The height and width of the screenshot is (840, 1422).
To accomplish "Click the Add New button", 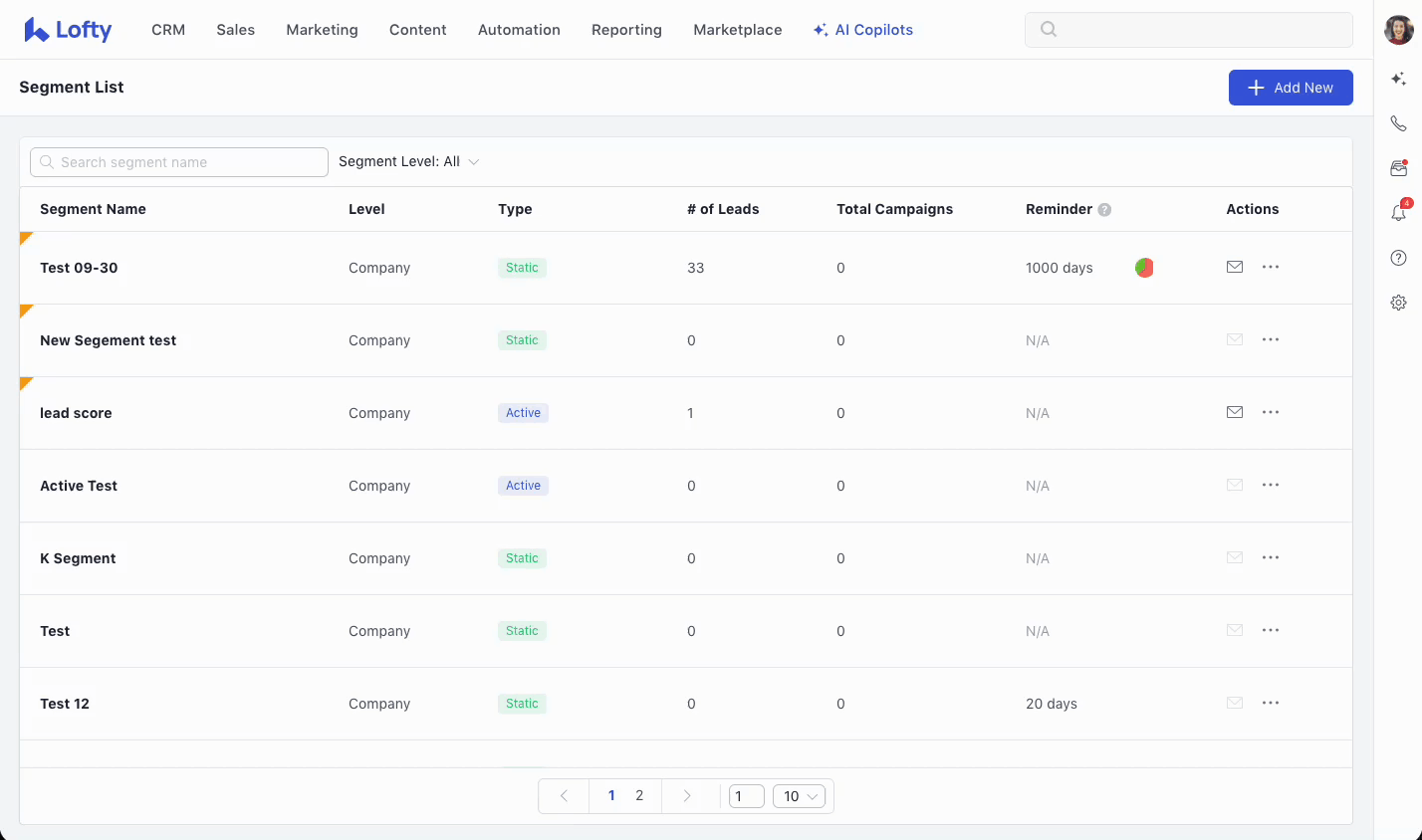I will pyautogui.click(x=1291, y=88).
